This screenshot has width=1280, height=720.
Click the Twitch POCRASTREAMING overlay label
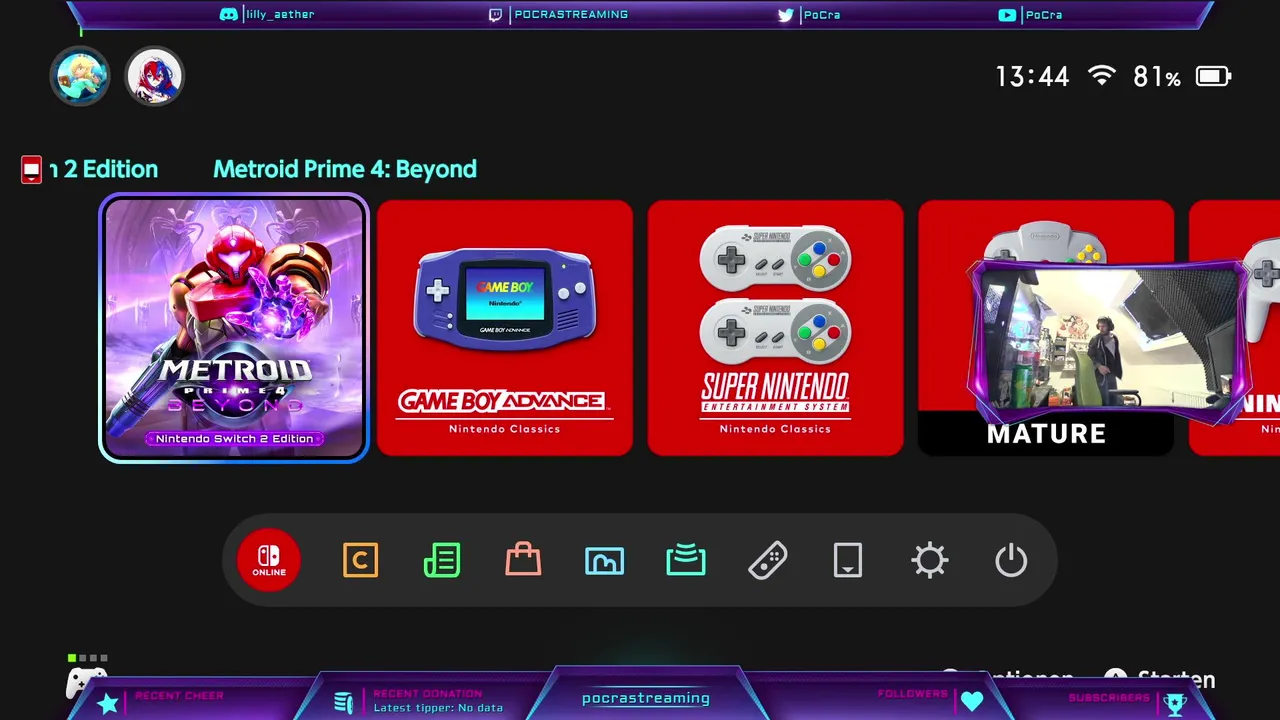(x=558, y=15)
